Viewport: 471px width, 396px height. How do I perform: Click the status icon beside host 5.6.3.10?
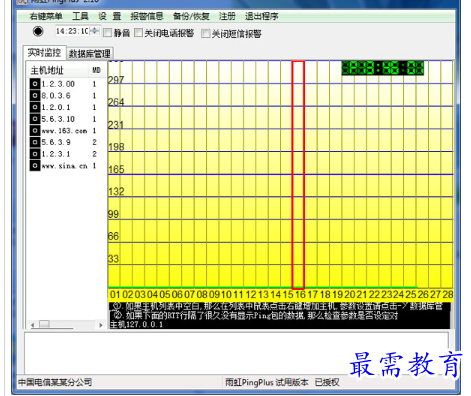pos(35,119)
